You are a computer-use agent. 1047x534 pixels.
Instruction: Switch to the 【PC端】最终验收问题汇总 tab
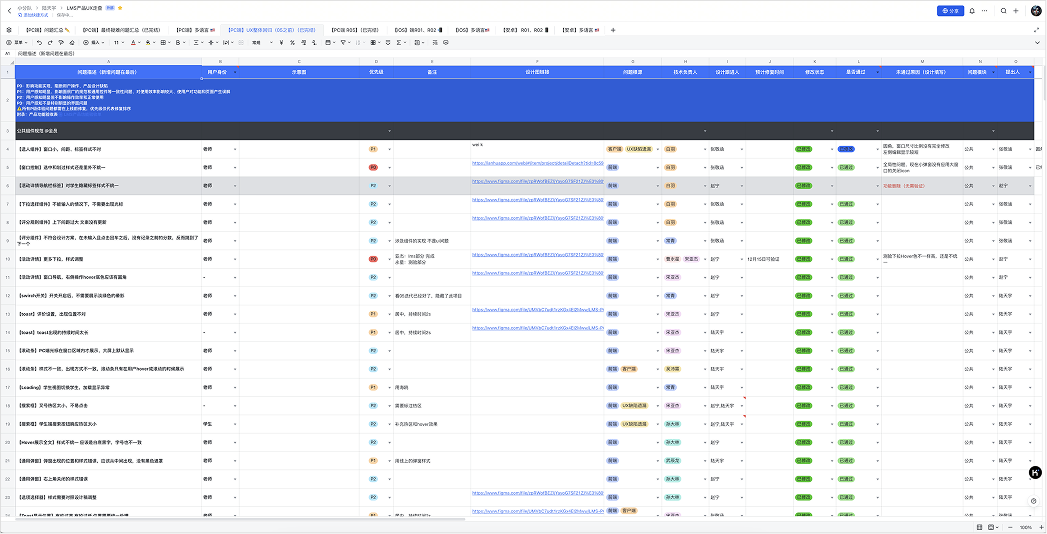click(x=121, y=30)
